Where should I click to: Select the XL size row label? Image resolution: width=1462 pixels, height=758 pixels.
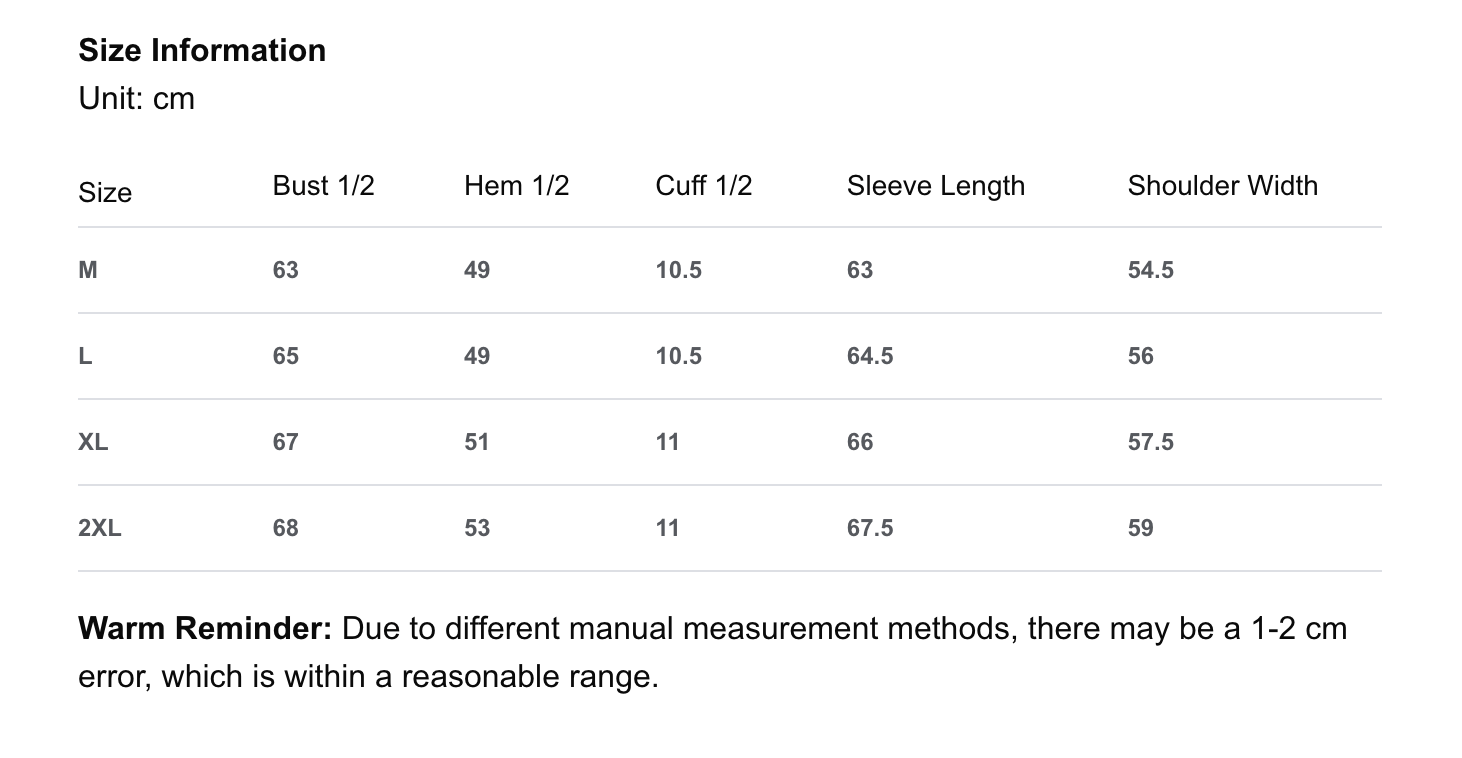point(93,442)
